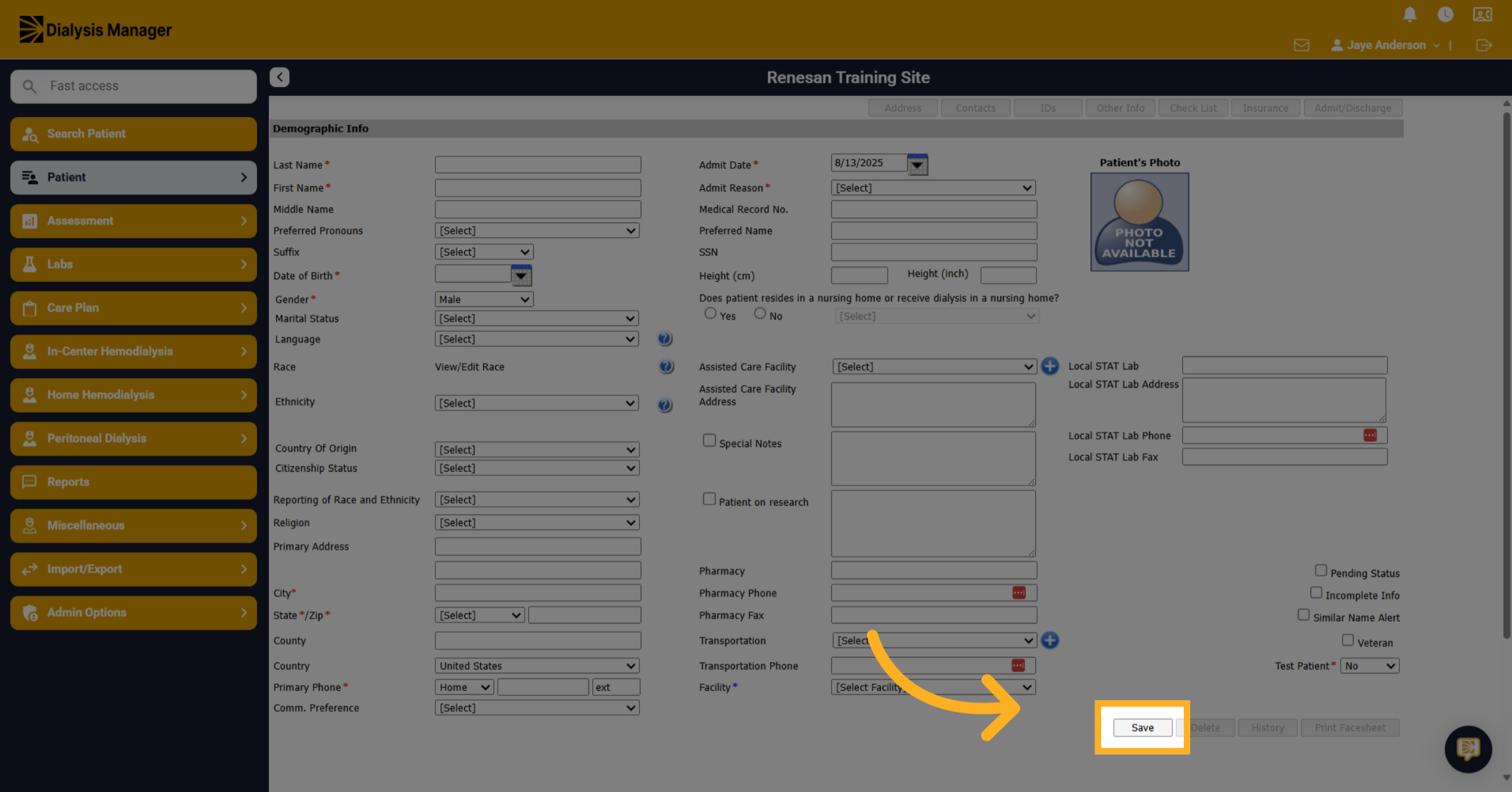1512x792 pixels.
Task: Open the Gender dropdown
Action: [x=484, y=299]
